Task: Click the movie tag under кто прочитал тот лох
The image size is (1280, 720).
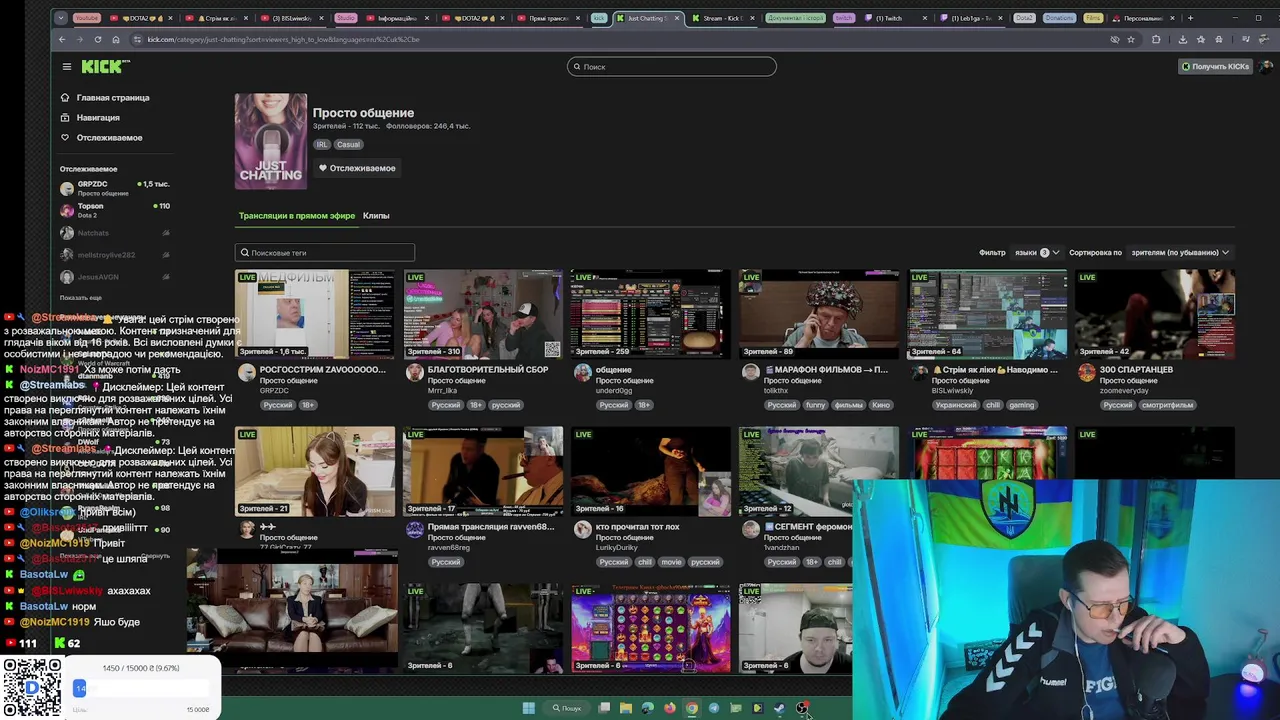Action: click(x=671, y=562)
